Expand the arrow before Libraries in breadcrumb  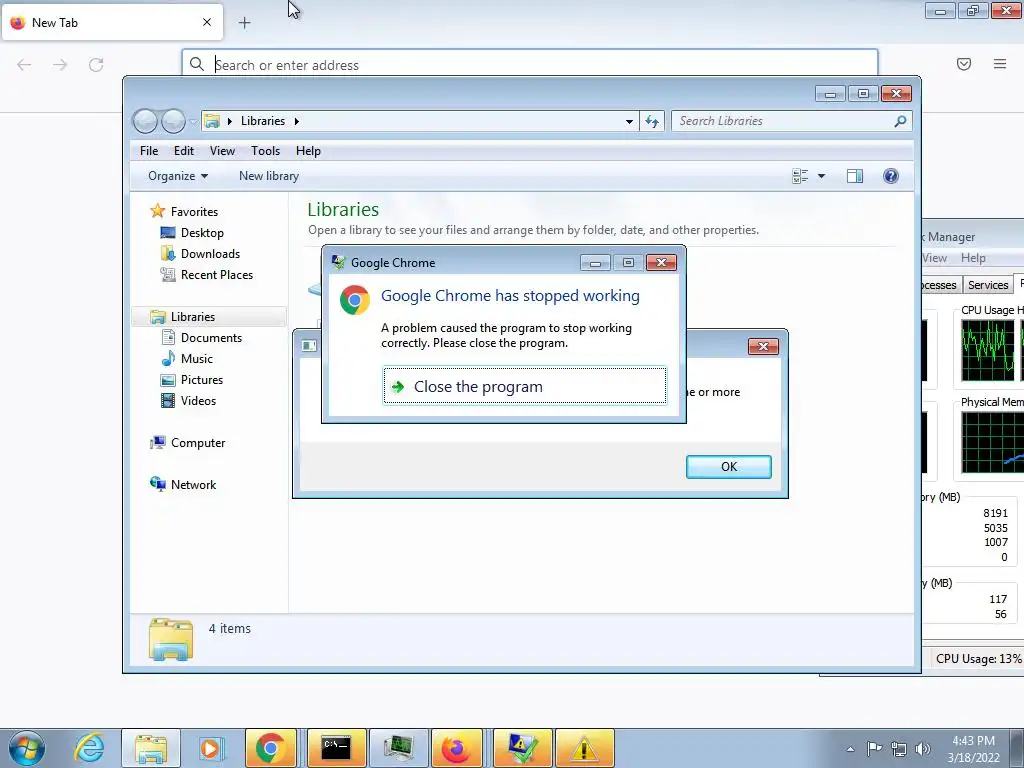[x=229, y=121]
